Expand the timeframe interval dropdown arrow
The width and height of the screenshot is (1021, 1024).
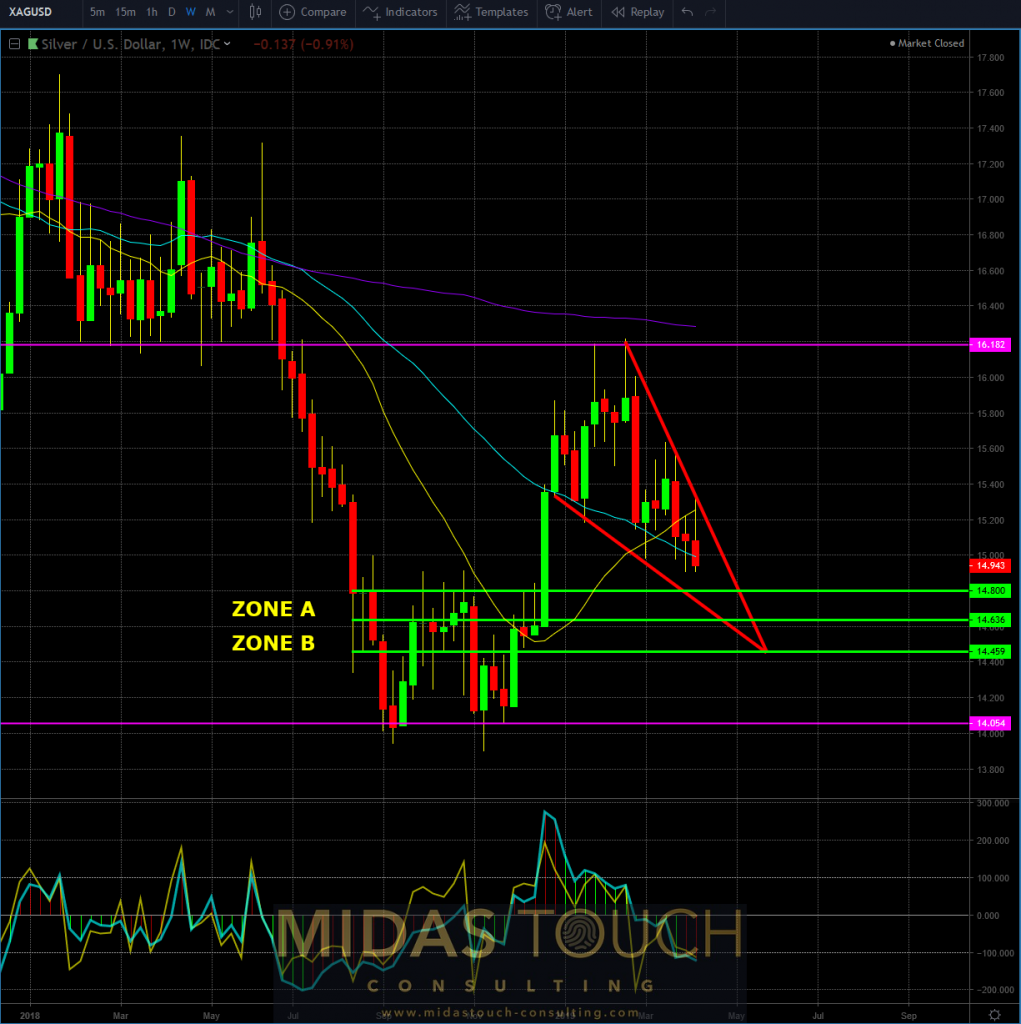click(x=229, y=12)
